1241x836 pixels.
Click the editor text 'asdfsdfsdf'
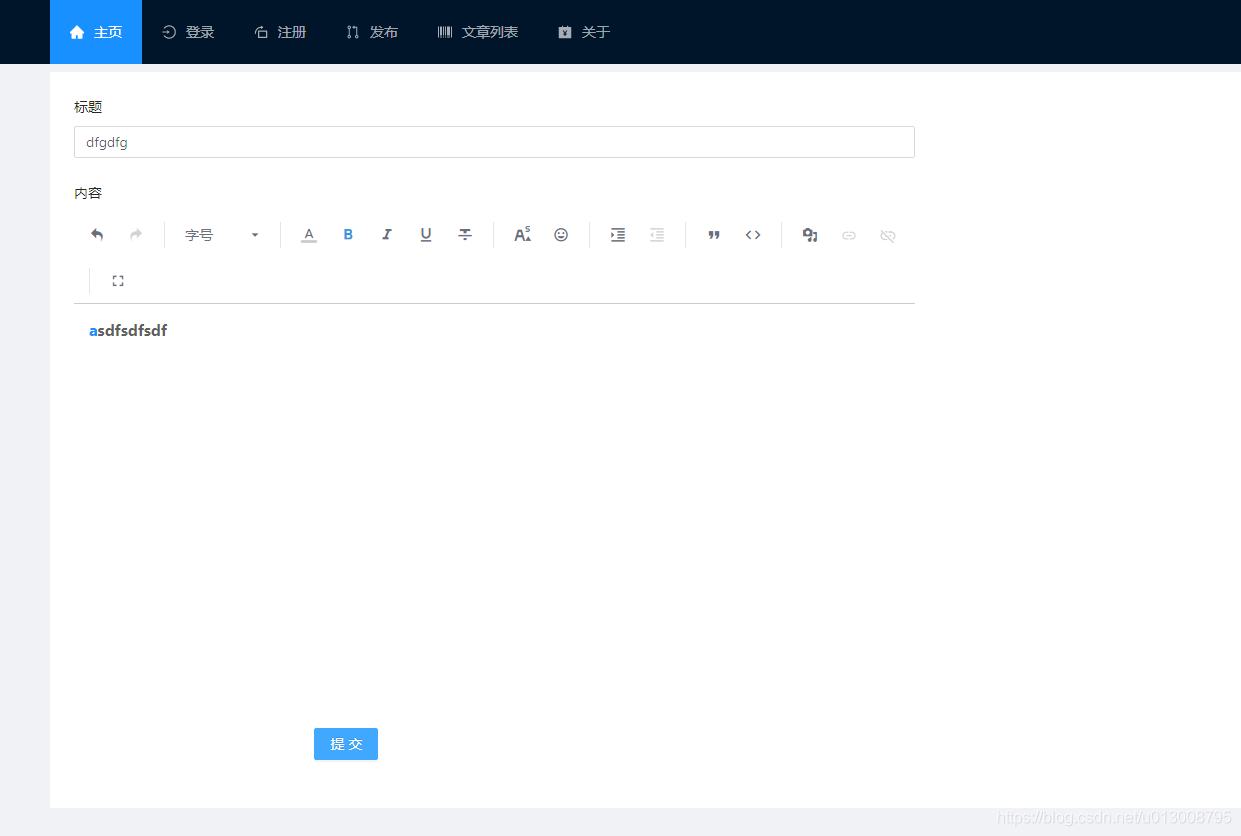[128, 331]
